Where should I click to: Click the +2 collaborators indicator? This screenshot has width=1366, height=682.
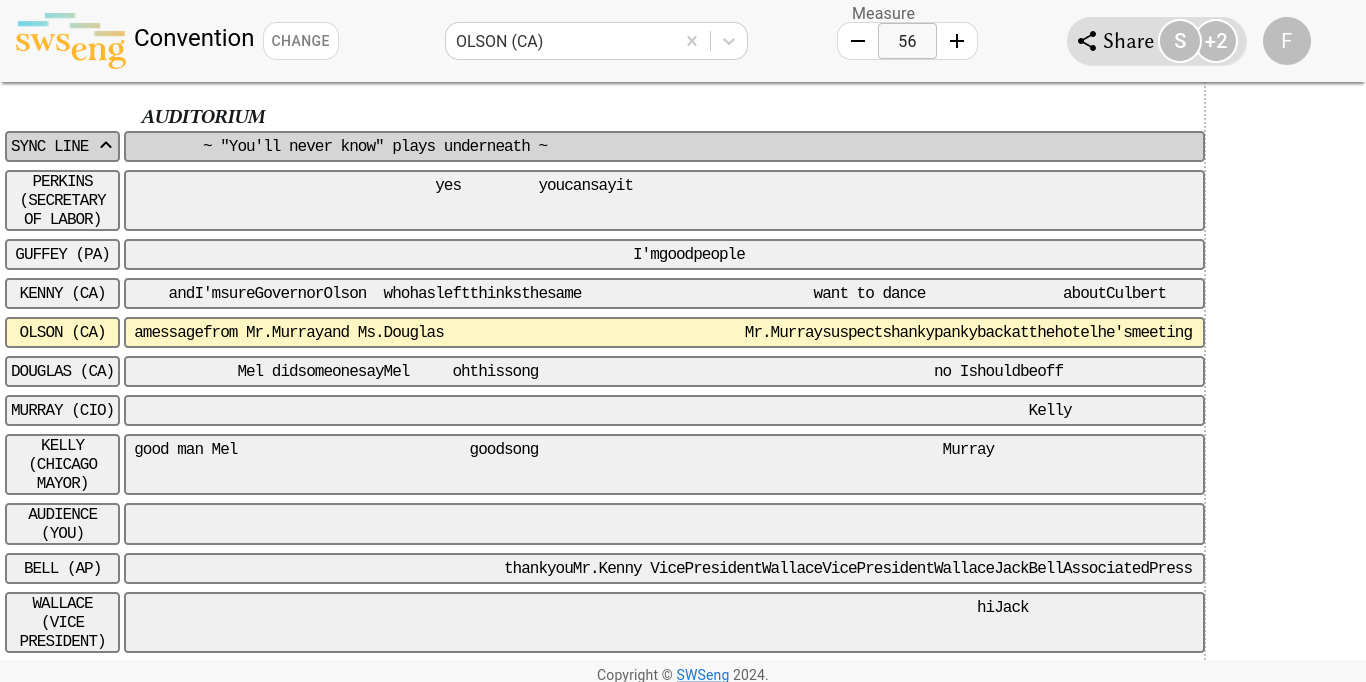1217,41
